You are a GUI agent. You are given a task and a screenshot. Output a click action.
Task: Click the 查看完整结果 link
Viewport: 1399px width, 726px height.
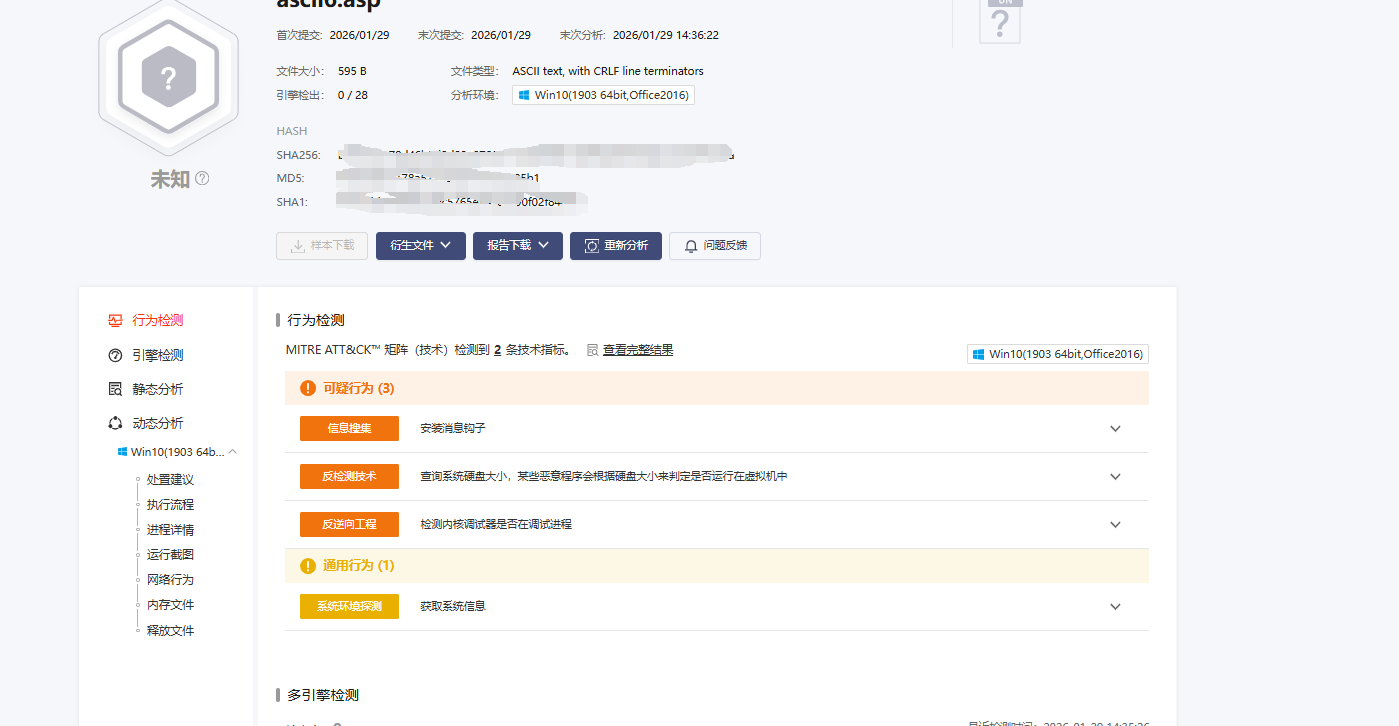coord(637,350)
